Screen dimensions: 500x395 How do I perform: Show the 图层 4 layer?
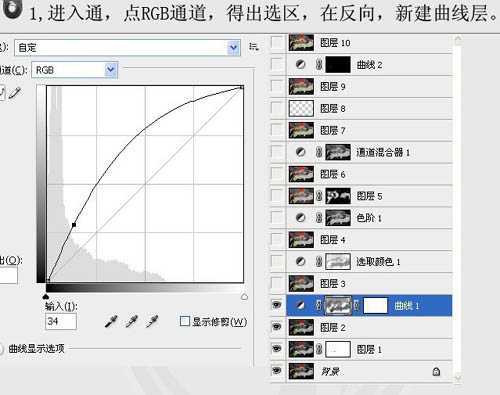277,240
